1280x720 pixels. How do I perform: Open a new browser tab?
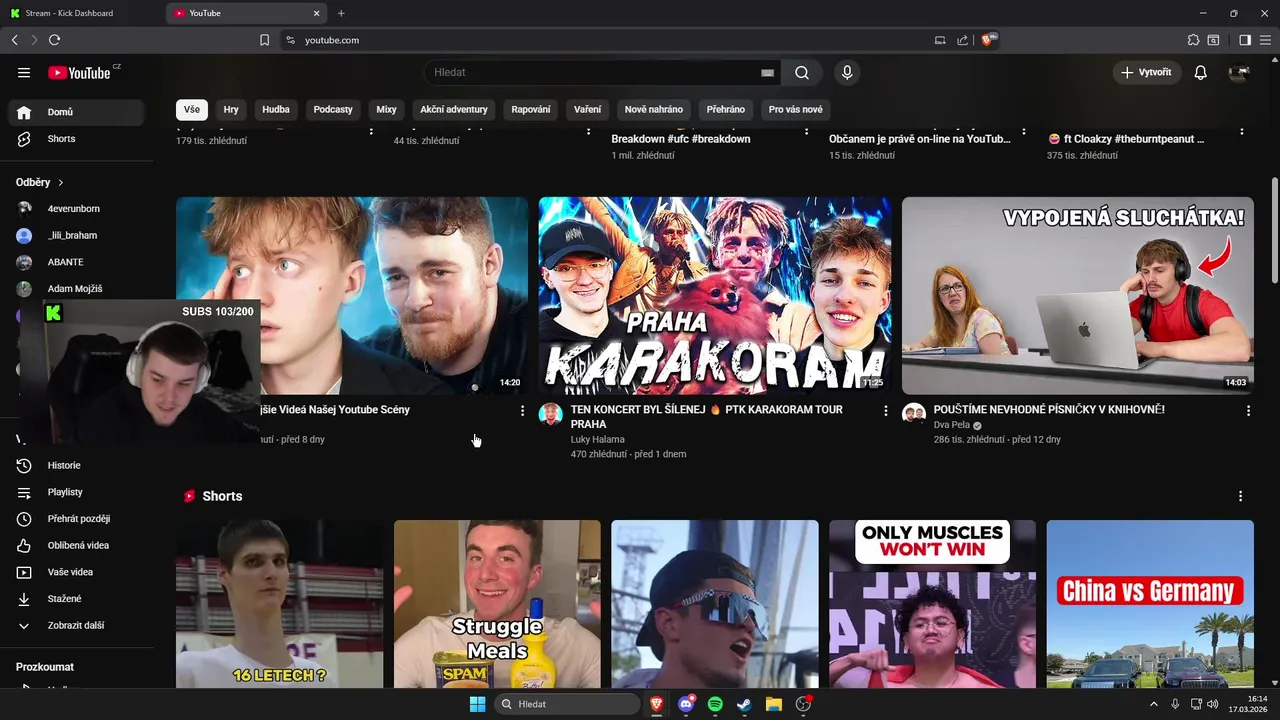click(x=341, y=13)
